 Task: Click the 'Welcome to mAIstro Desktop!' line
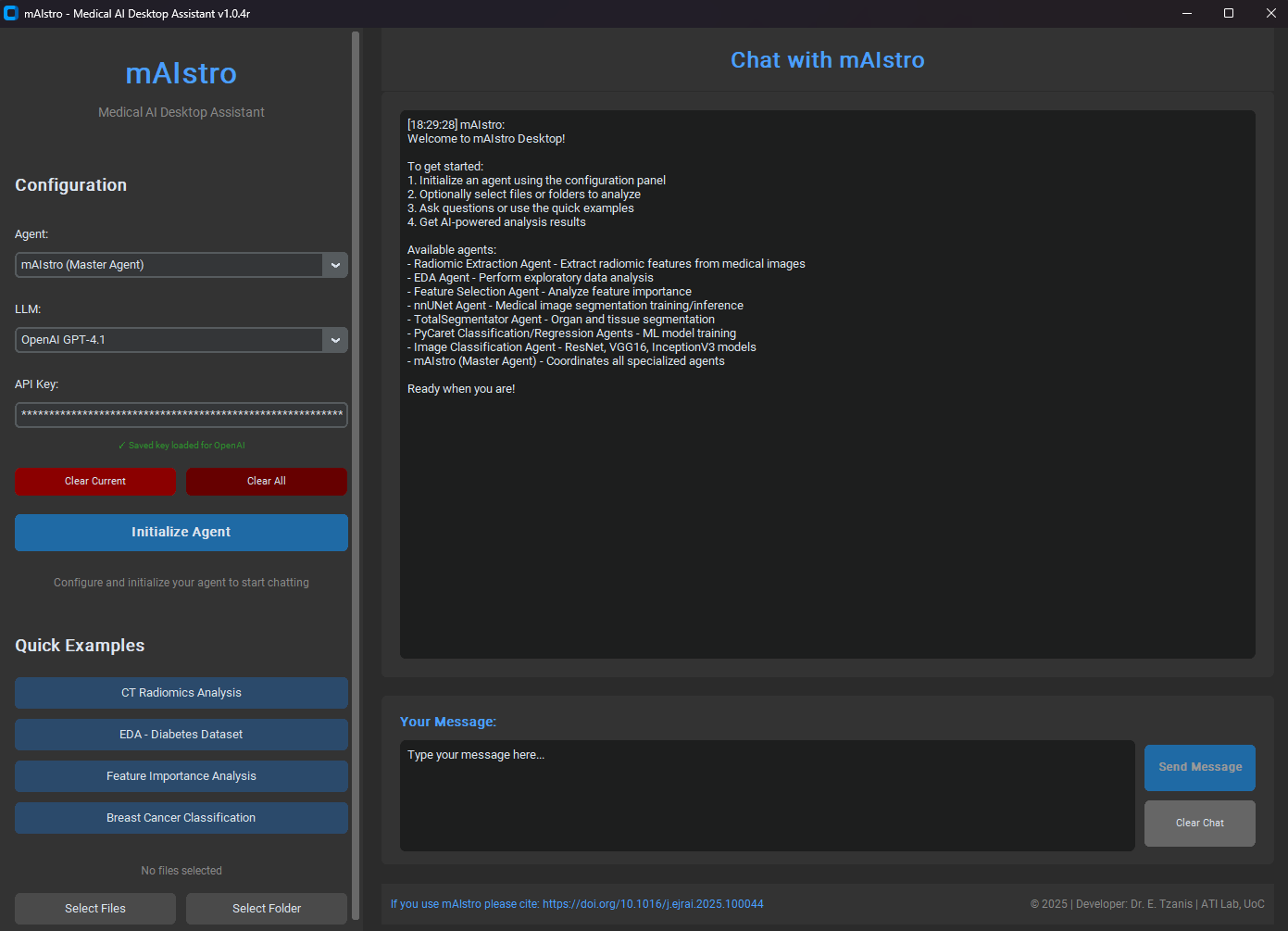tap(486, 139)
